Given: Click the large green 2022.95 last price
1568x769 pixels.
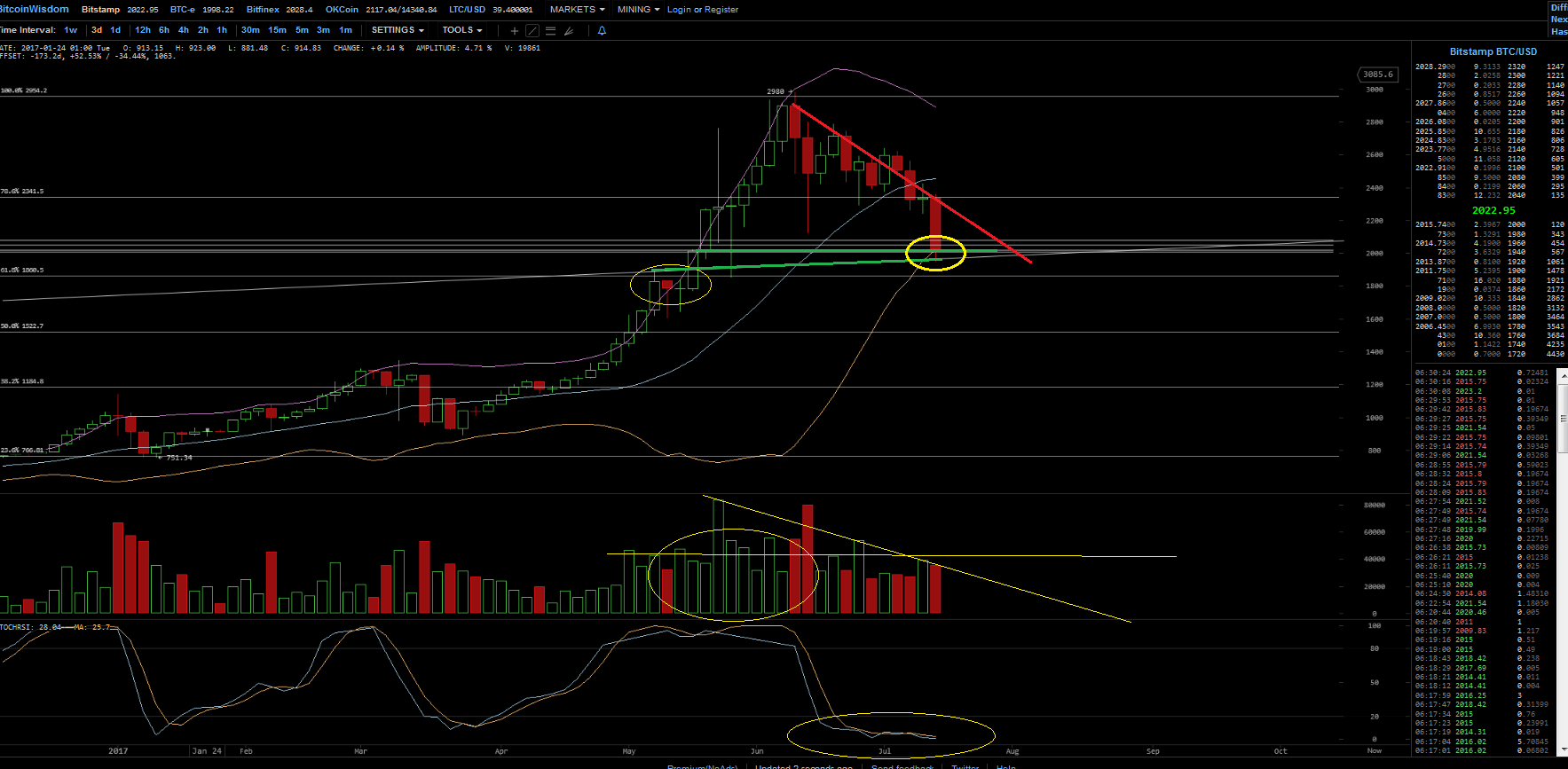Looking at the screenshot, I should click(1493, 210).
